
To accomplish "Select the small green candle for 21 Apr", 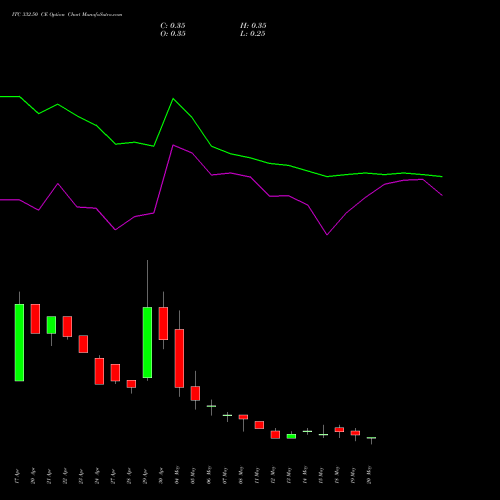I will pos(51,325).
